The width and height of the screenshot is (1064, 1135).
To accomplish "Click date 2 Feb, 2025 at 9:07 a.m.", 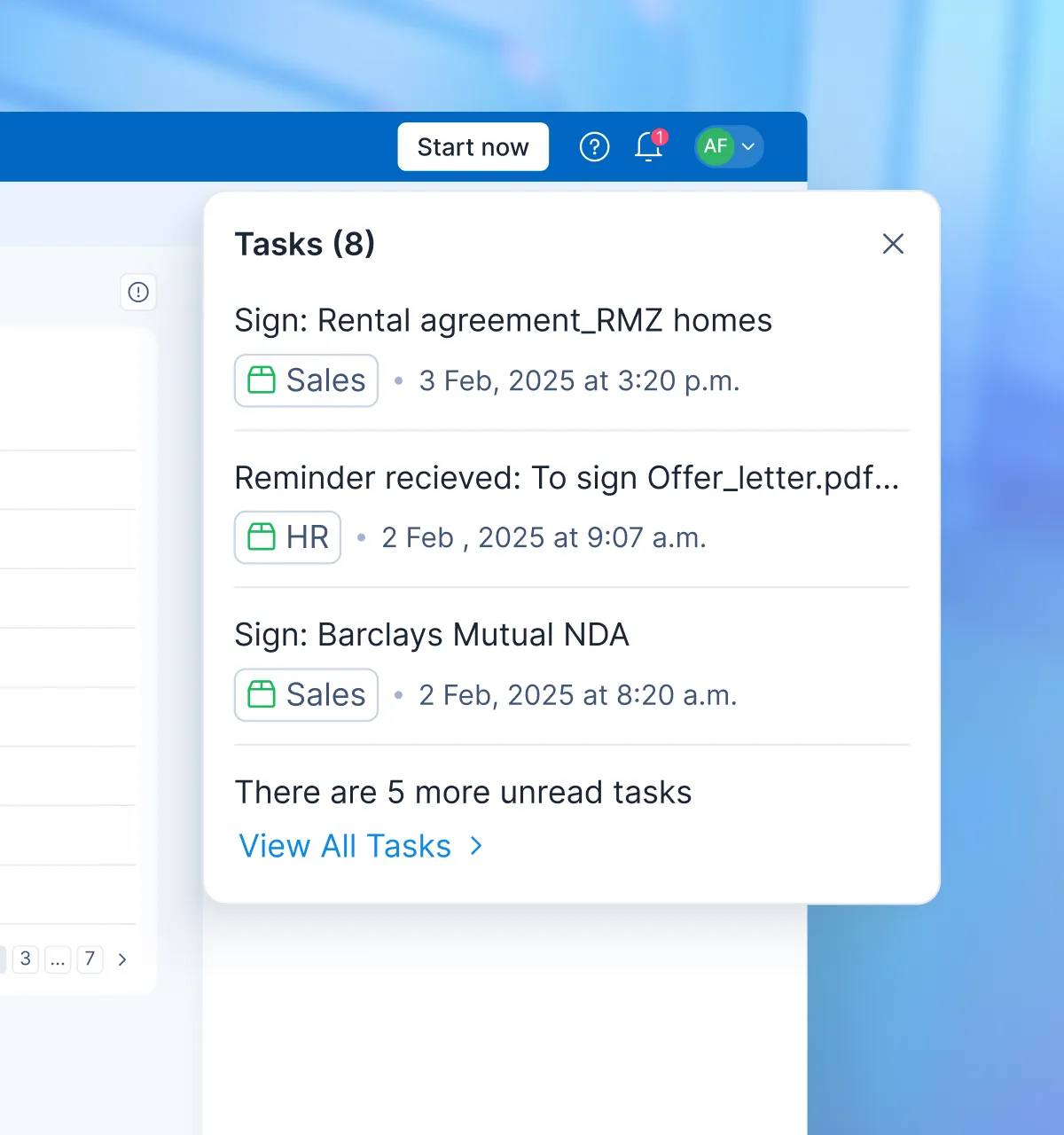I will [544, 537].
